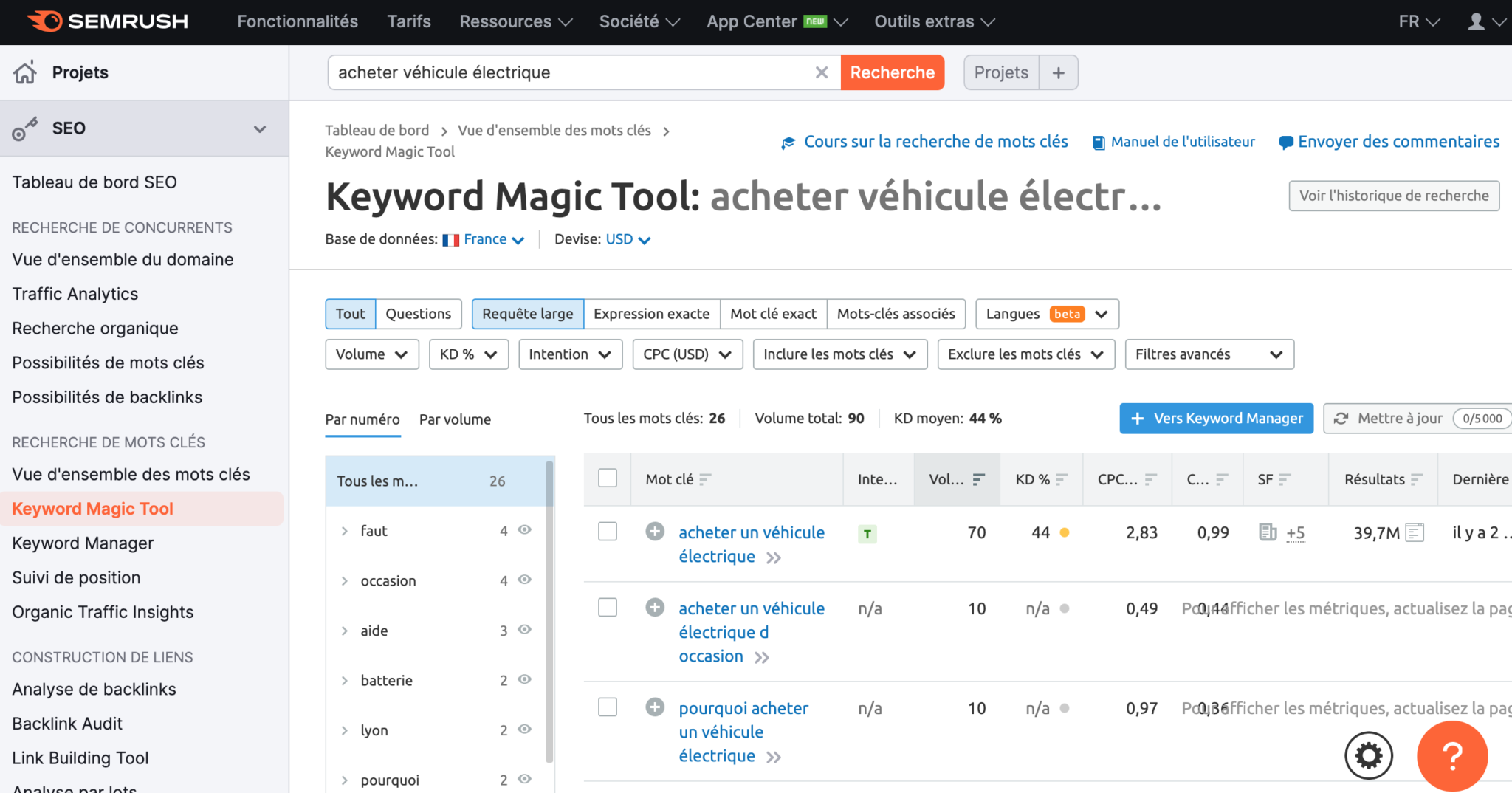Click the course graduation cap icon
Viewport: 1512px width, 793px height.
[x=788, y=143]
